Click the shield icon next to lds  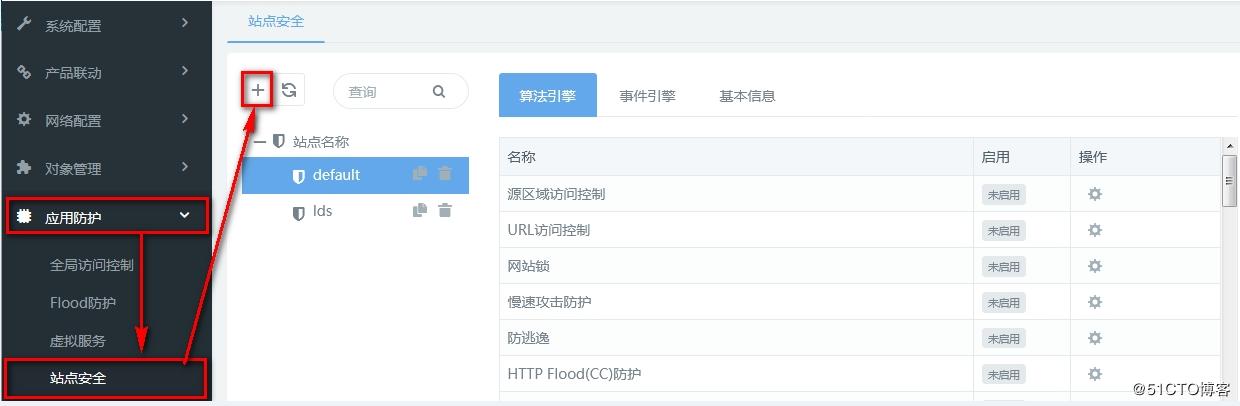[x=298, y=213]
